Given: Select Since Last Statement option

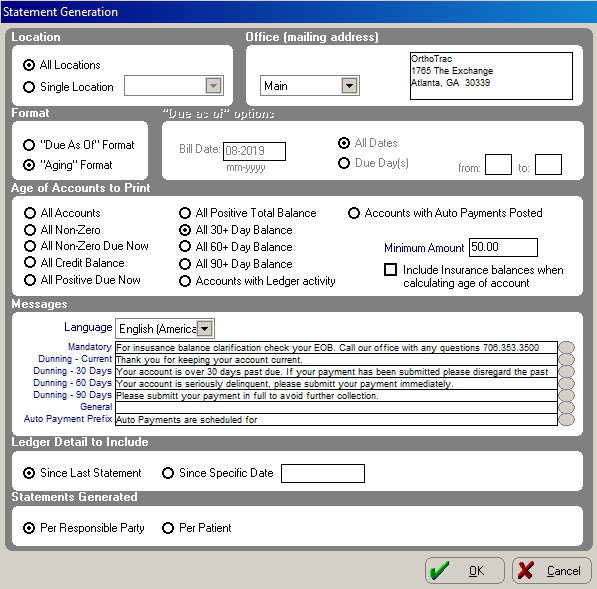Looking at the screenshot, I should pos(29,473).
